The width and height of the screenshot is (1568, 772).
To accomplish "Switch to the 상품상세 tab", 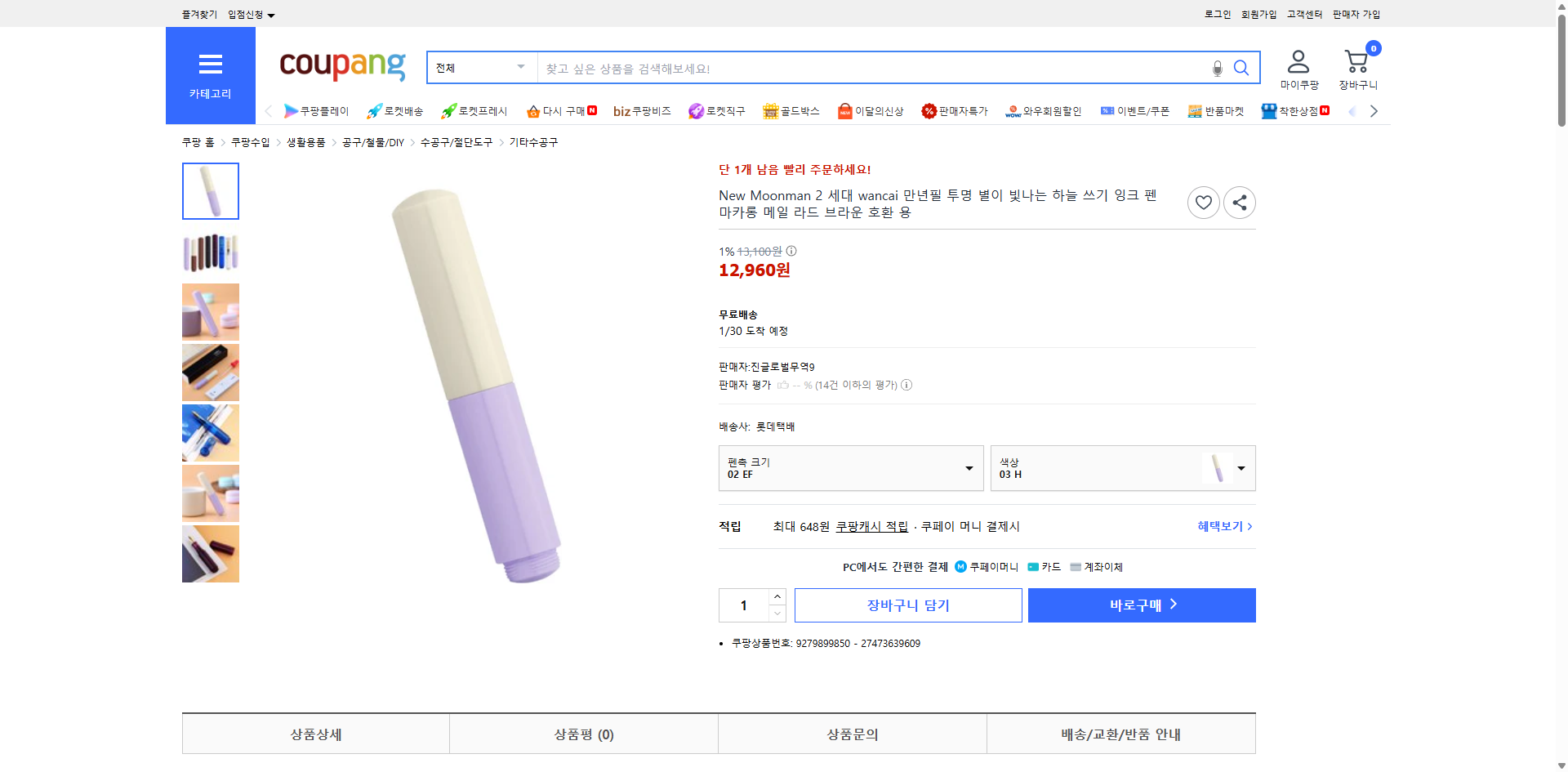I will pos(315,734).
